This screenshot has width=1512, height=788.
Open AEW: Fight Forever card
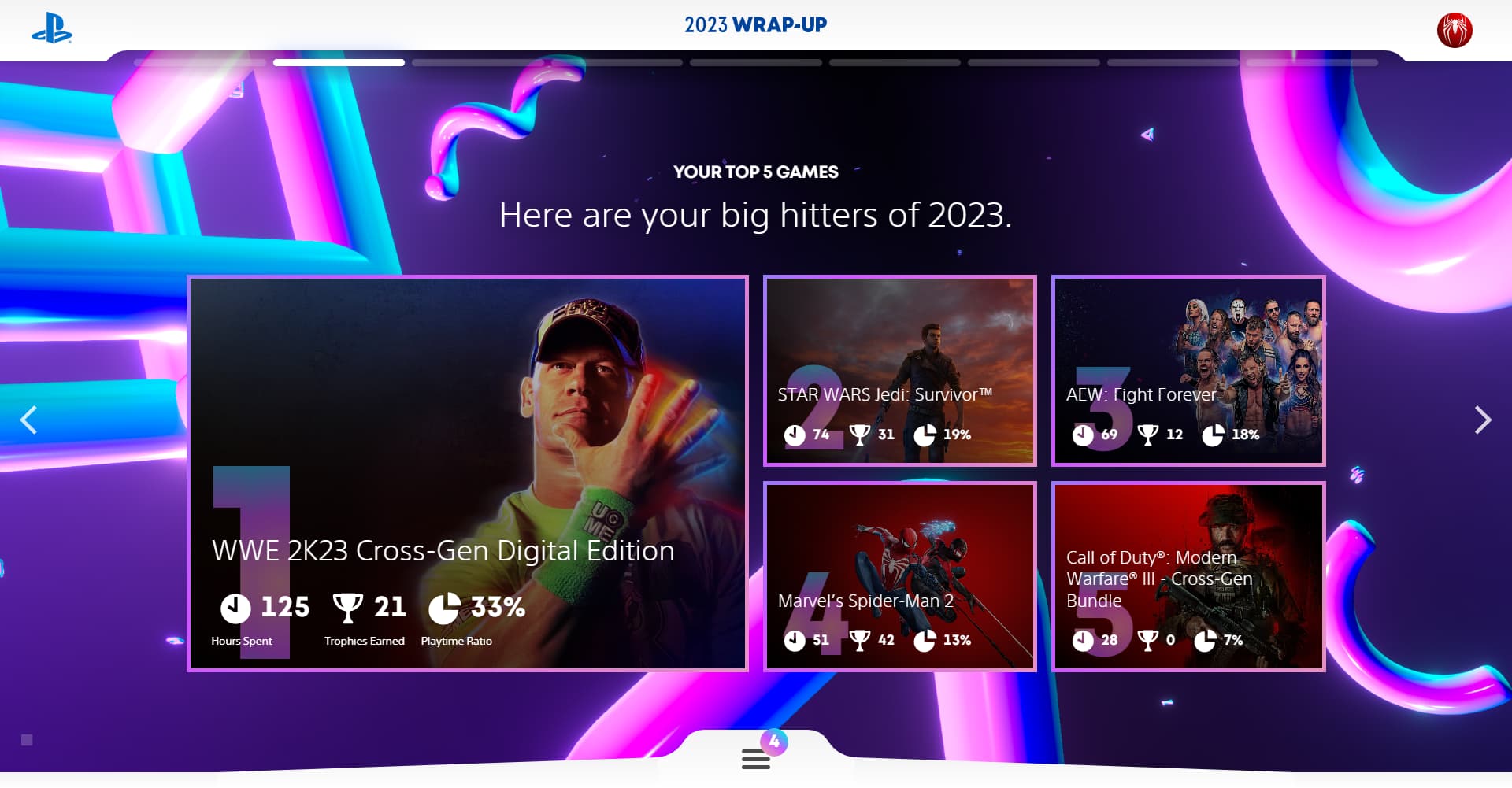tap(1188, 371)
